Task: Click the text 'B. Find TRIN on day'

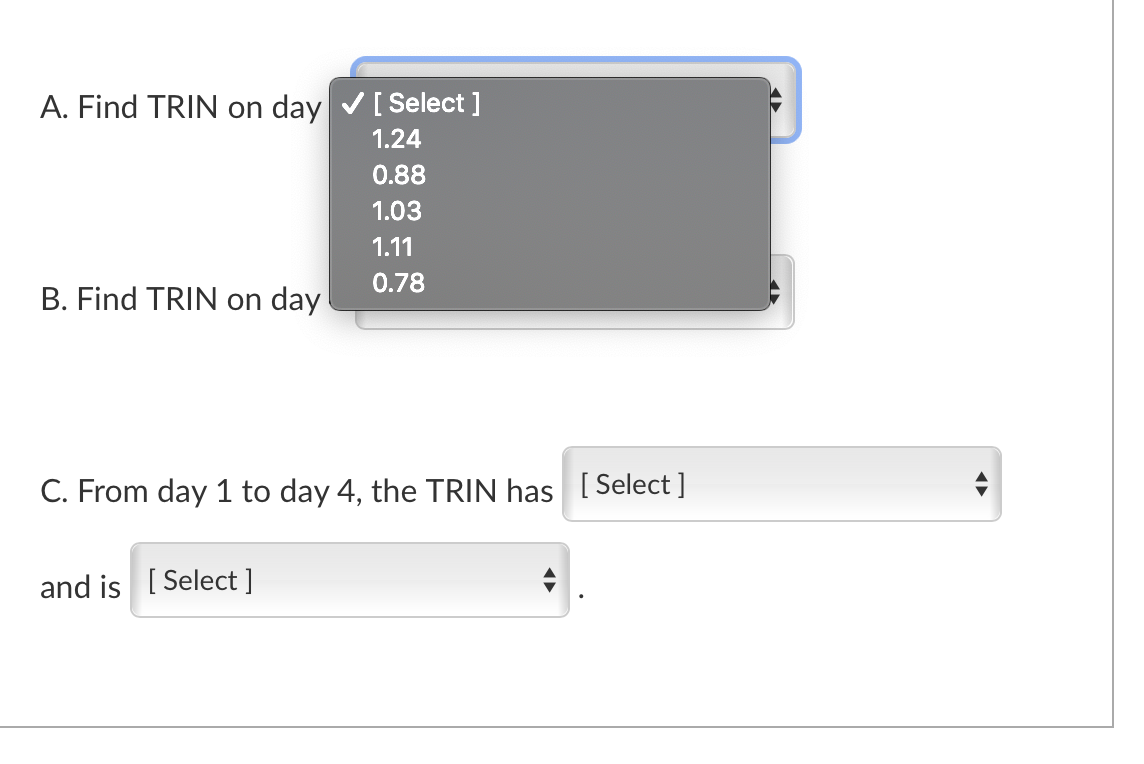Action: pos(180,299)
